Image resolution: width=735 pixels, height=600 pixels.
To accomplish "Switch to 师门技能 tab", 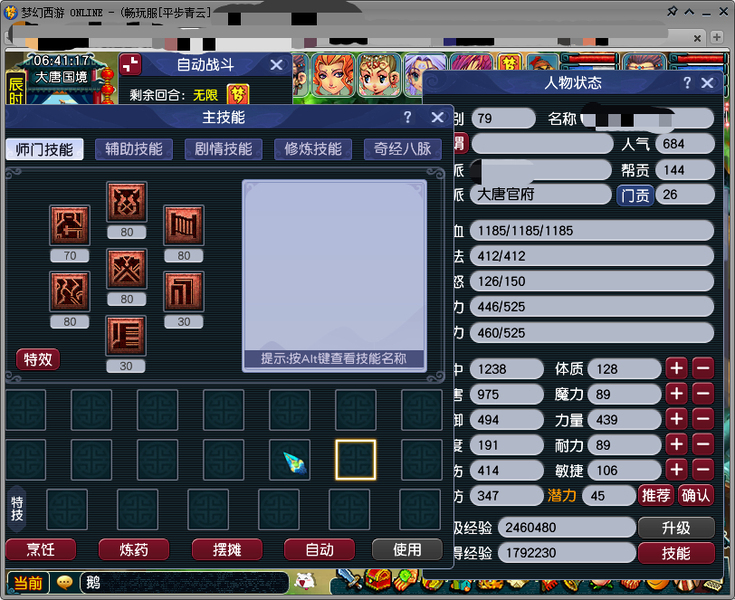I will tap(45, 150).
